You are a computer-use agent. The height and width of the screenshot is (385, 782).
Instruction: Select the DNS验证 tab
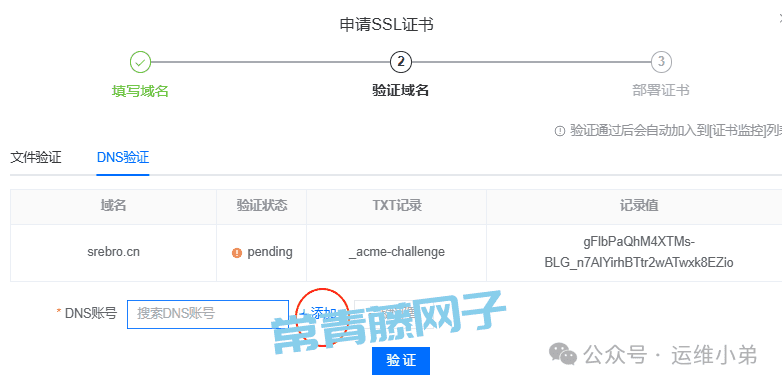tap(123, 158)
